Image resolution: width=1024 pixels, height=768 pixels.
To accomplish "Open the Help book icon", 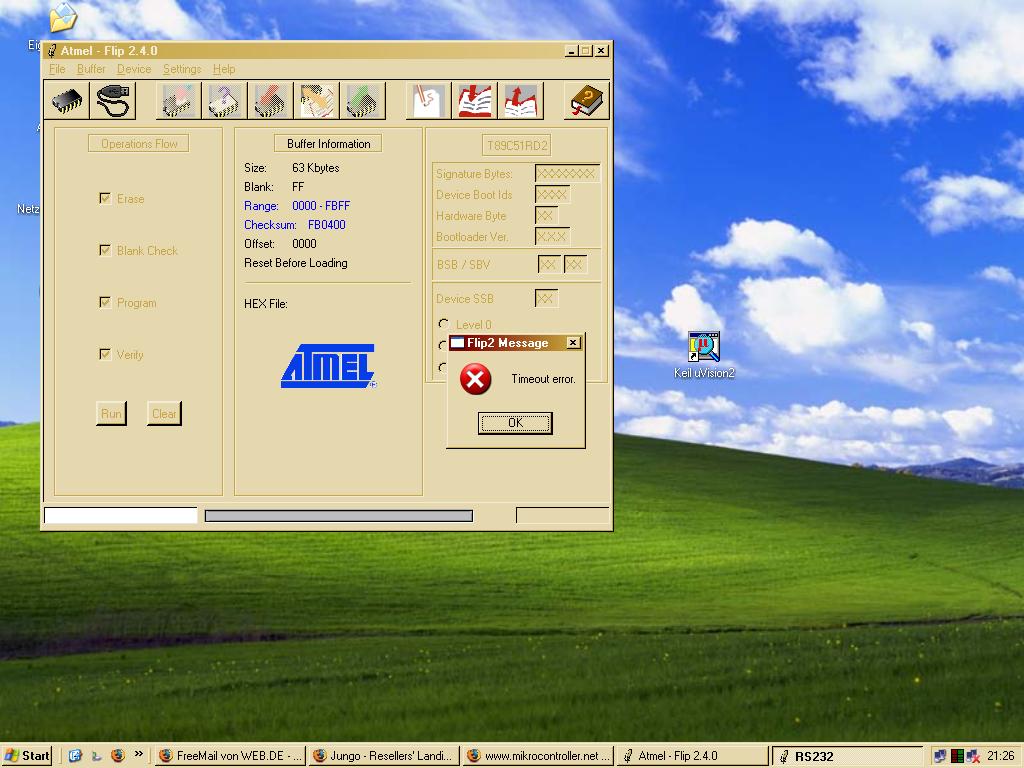I will (x=586, y=101).
